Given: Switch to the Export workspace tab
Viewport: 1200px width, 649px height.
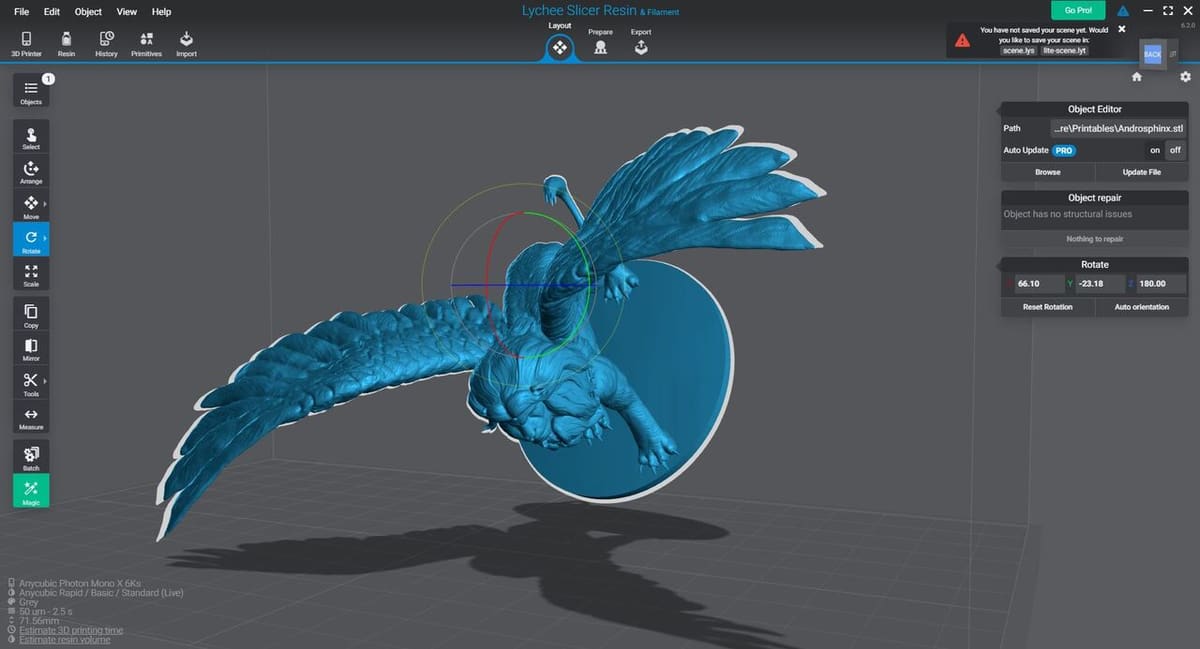Looking at the screenshot, I should click(641, 42).
